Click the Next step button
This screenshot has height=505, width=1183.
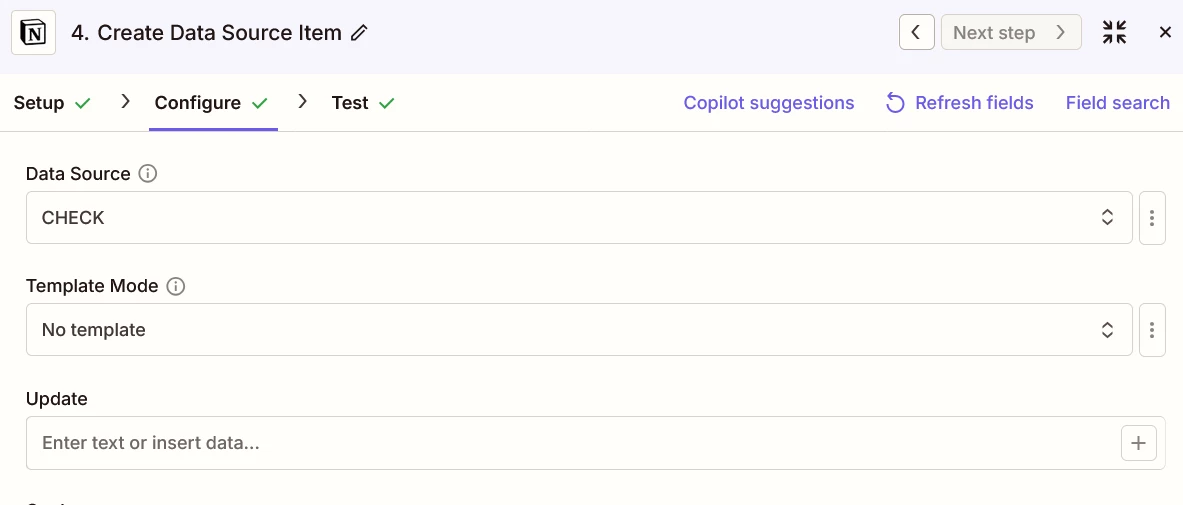pos(1010,32)
